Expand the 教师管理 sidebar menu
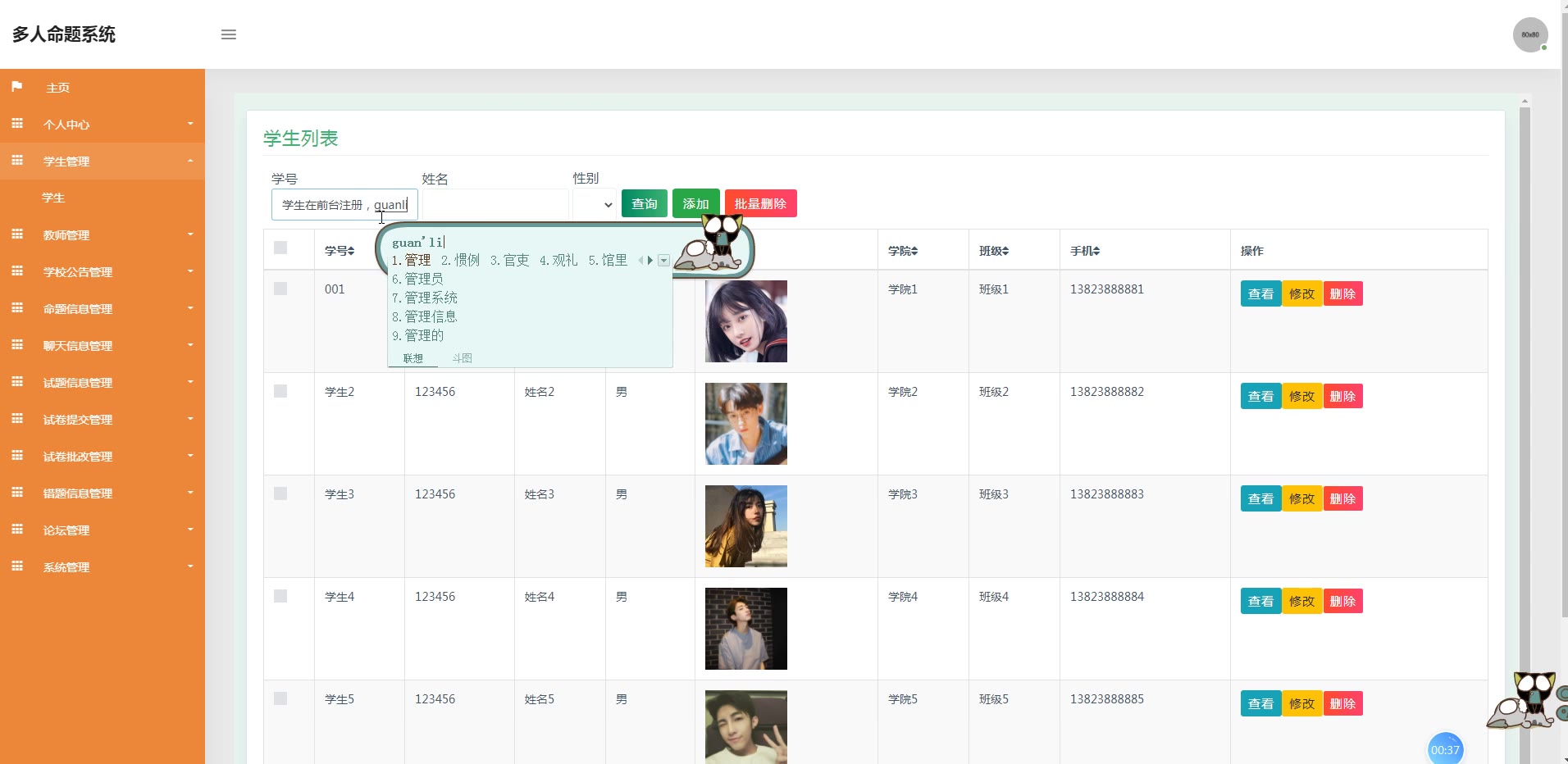Image resolution: width=1568 pixels, height=764 pixels. (103, 234)
